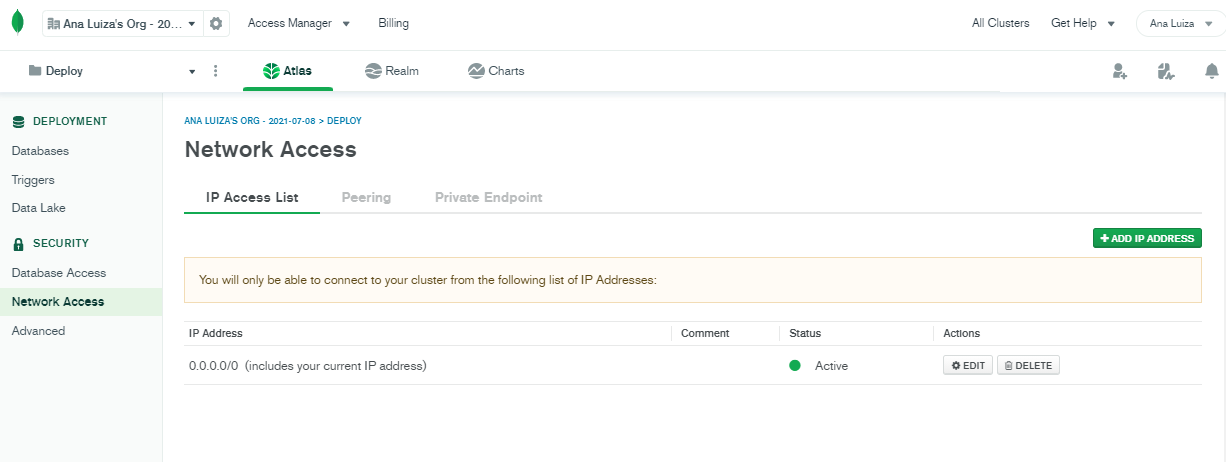Click the Realm icon

373,71
